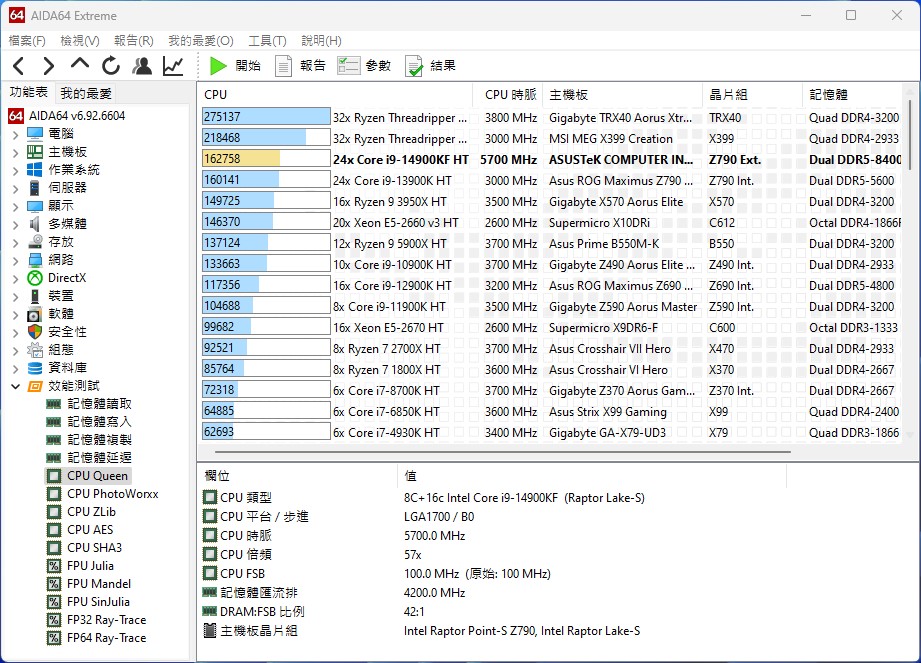Screen dimensions: 921x663
Task: Click the 參數 parameters toolbar icon
Action: click(364, 66)
